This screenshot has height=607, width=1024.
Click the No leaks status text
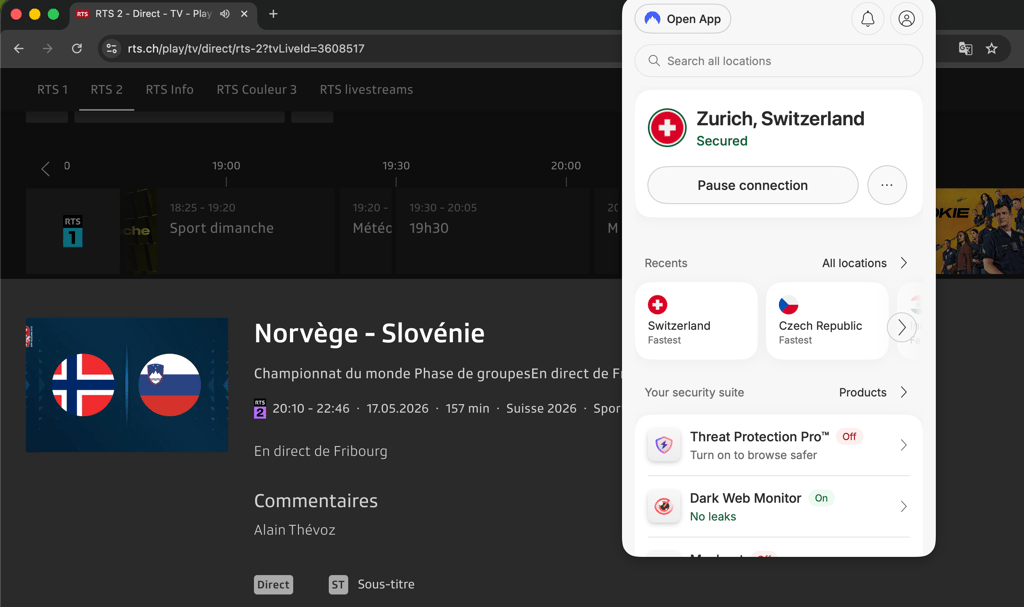[712, 516]
